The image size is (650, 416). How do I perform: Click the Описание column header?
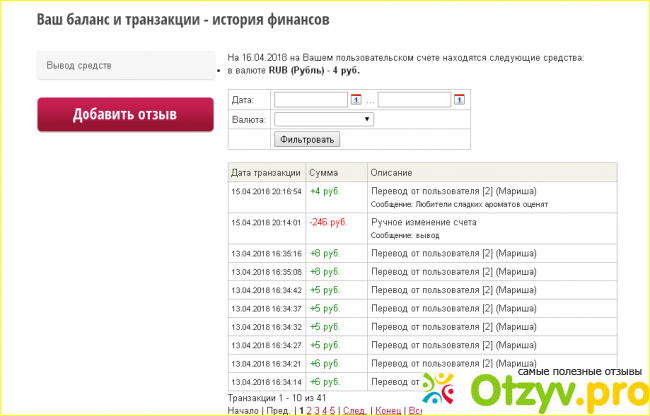[391, 172]
